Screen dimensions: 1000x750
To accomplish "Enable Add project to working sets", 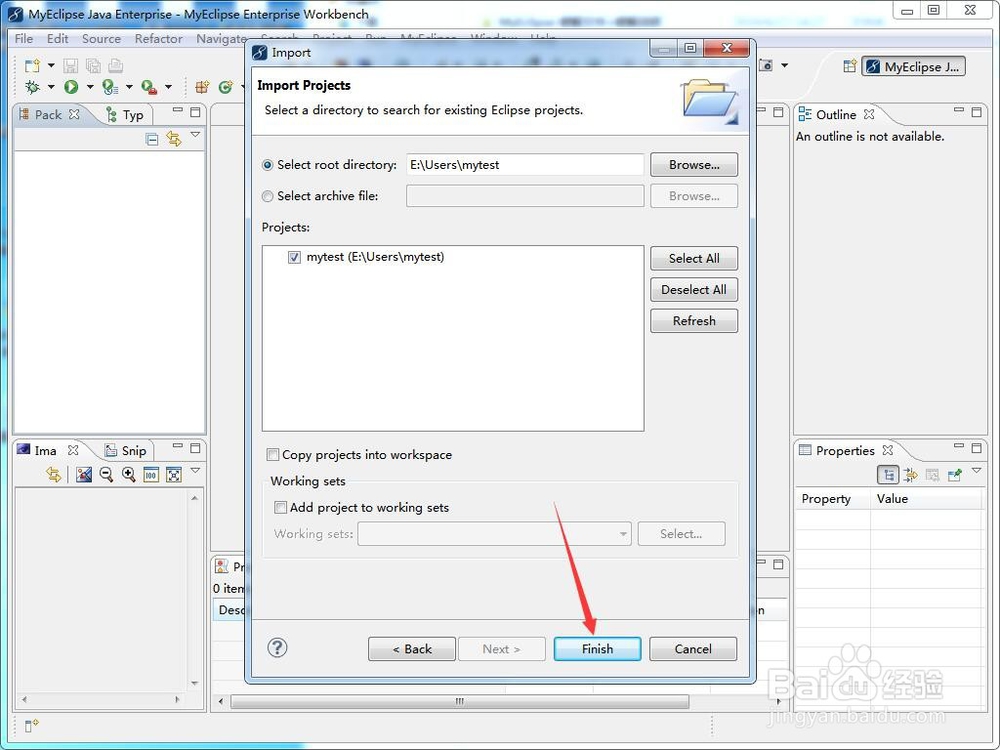I will point(281,508).
